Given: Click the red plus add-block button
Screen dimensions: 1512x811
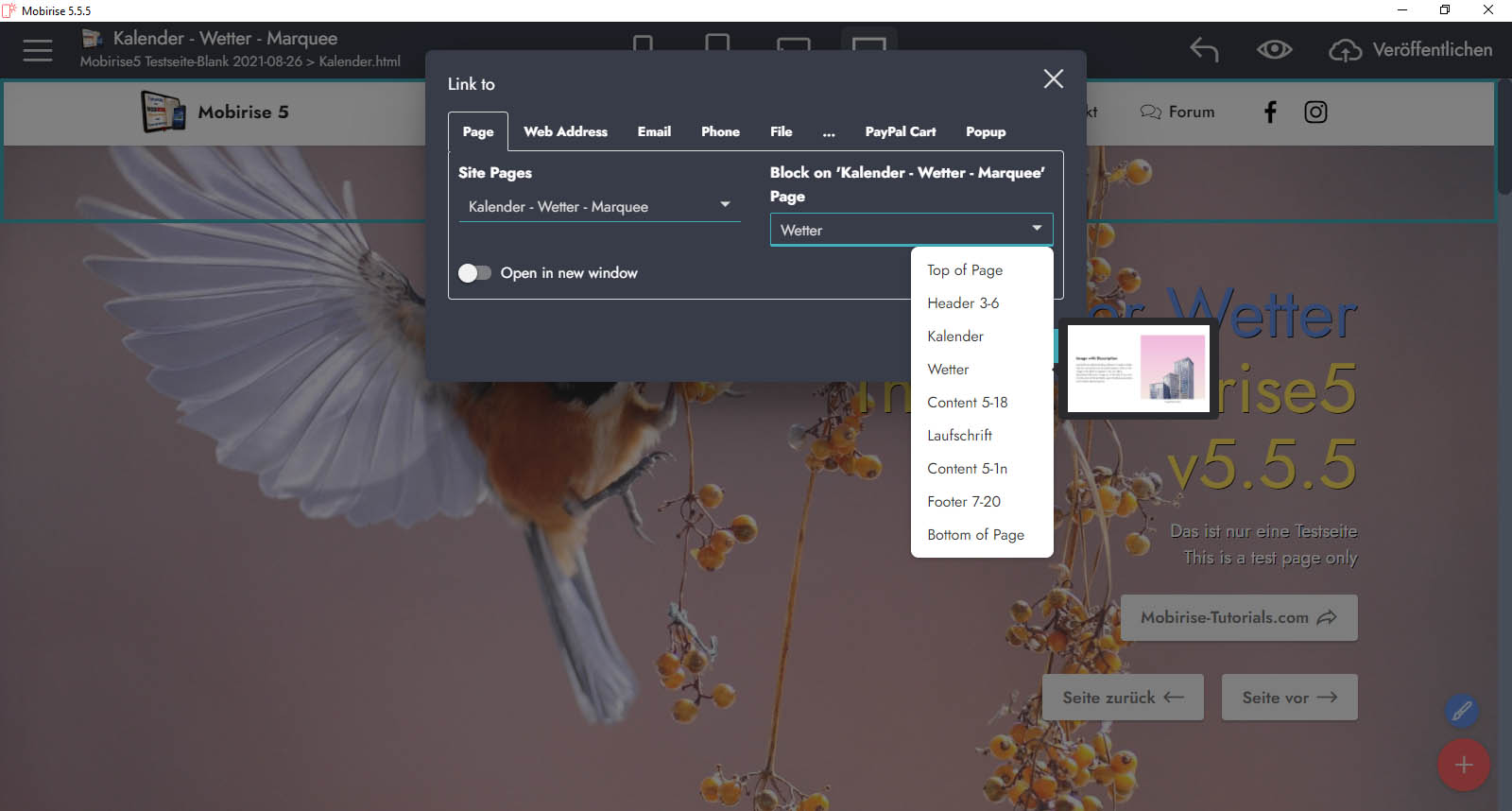Looking at the screenshot, I should [x=1463, y=765].
